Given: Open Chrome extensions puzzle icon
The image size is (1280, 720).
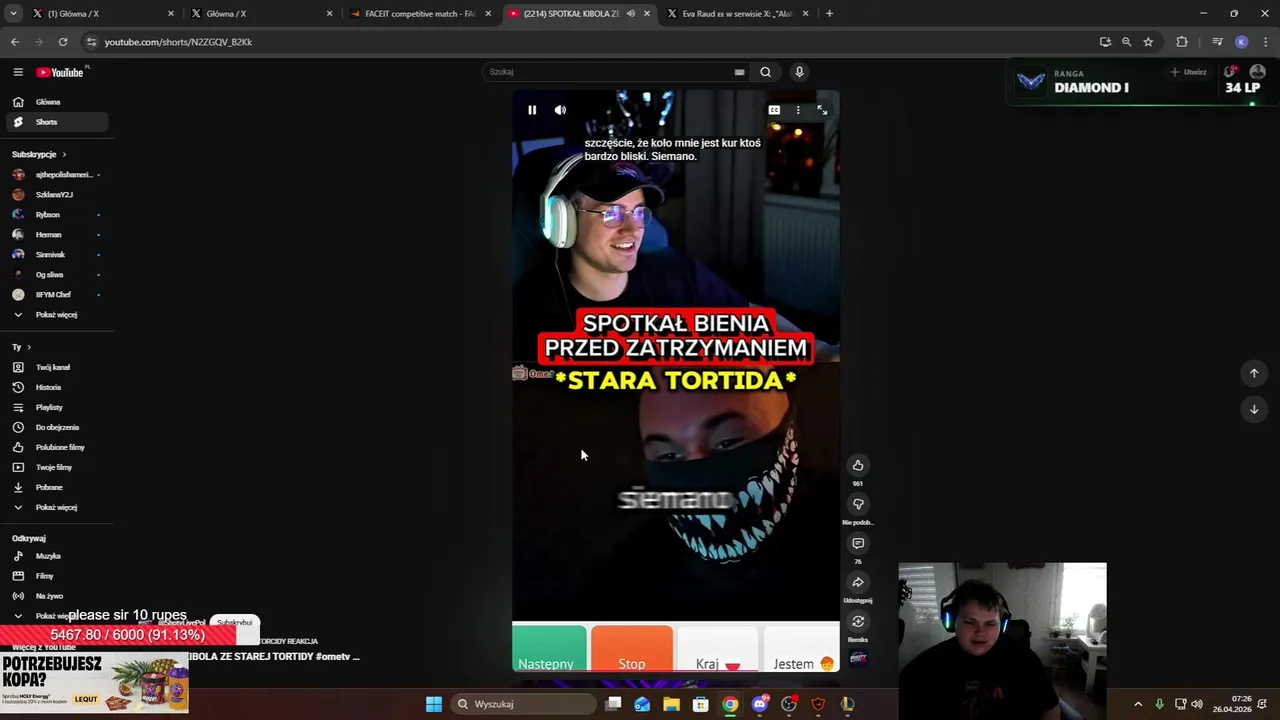Looking at the screenshot, I should coord(1182,42).
